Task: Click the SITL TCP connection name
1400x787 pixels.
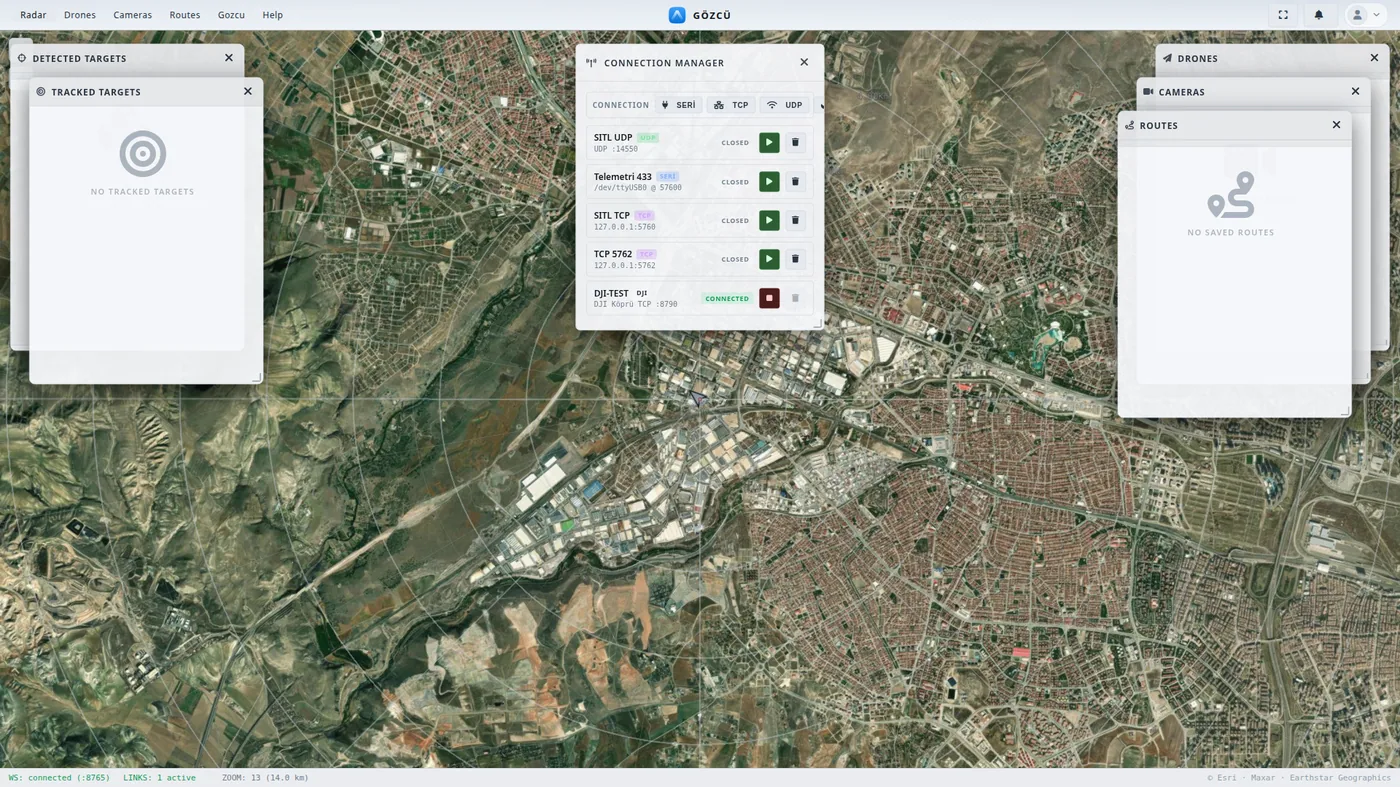Action: 612,215
